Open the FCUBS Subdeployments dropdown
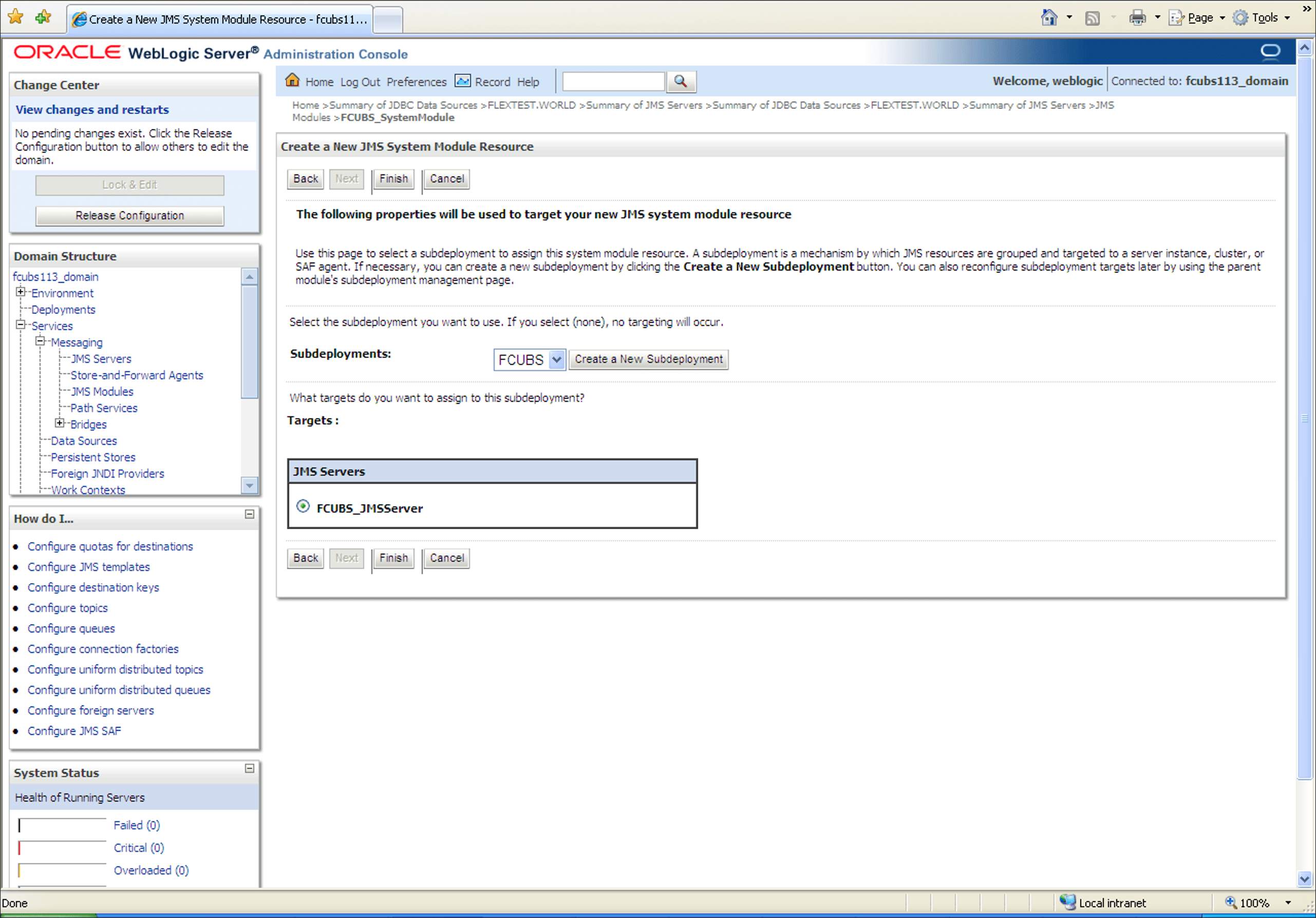 coord(556,360)
